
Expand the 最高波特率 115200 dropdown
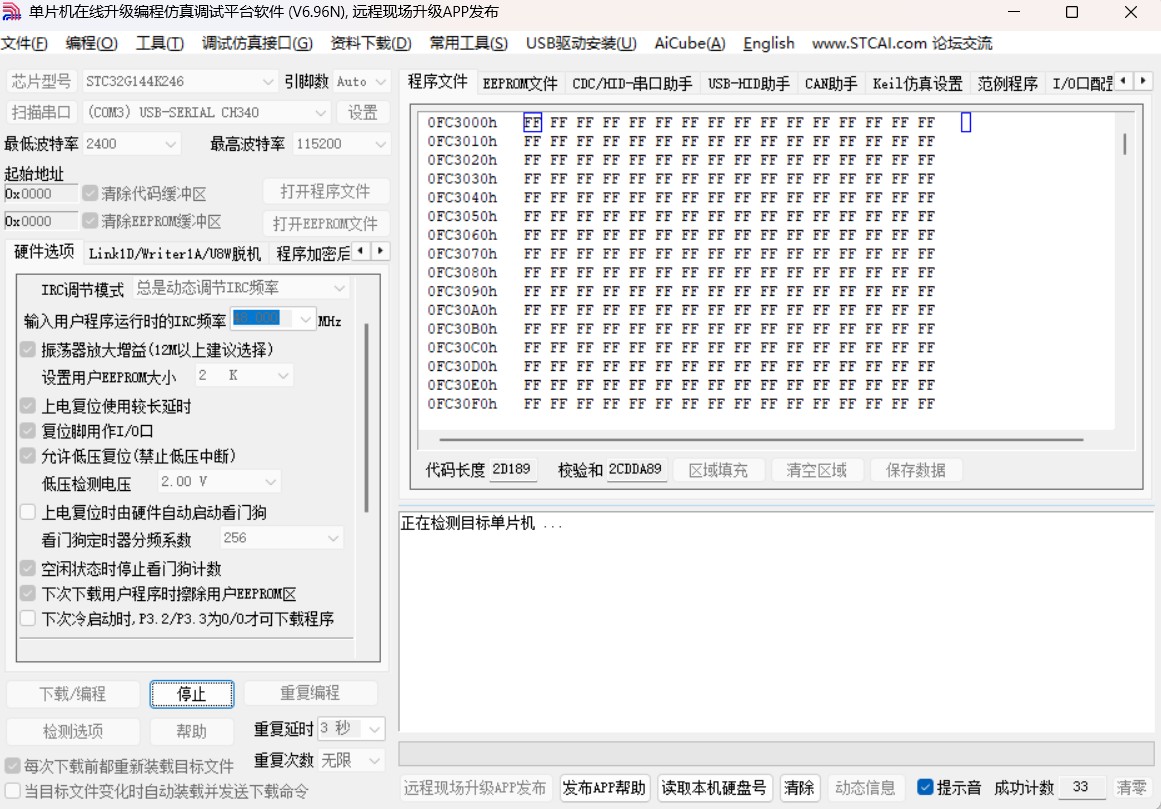380,144
